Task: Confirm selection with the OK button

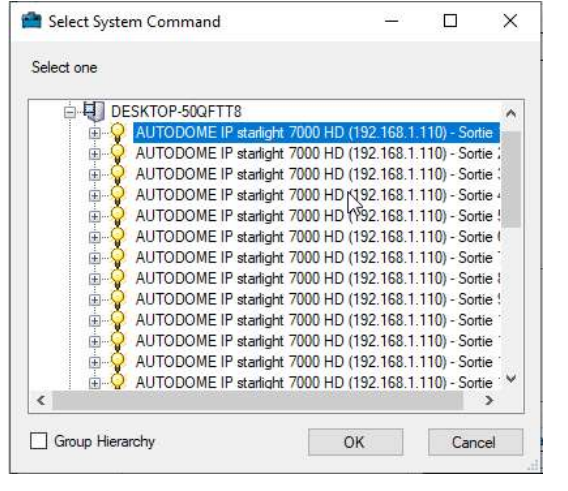Action: pos(355,442)
